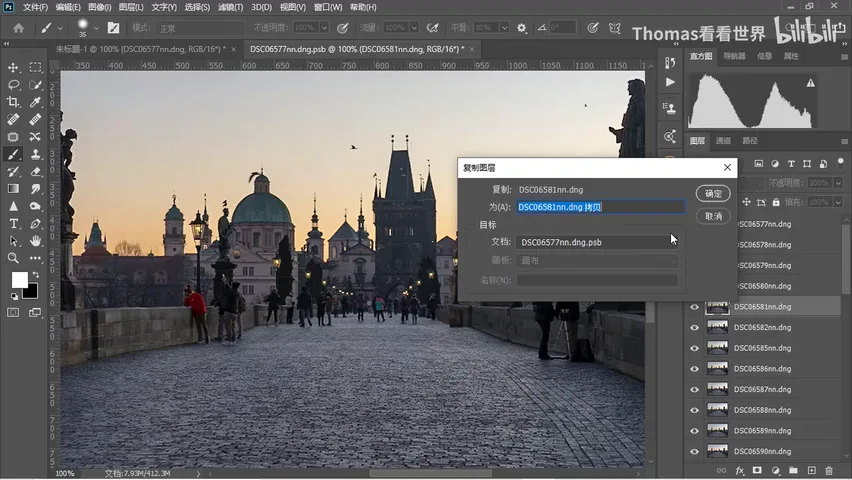Open the Actions play panel icon
The height and width of the screenshot is (480, 852).
click(x=670, y=82)
